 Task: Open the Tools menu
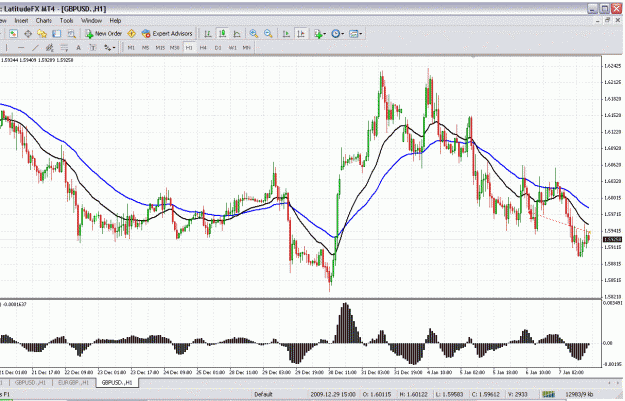[66, 21]
